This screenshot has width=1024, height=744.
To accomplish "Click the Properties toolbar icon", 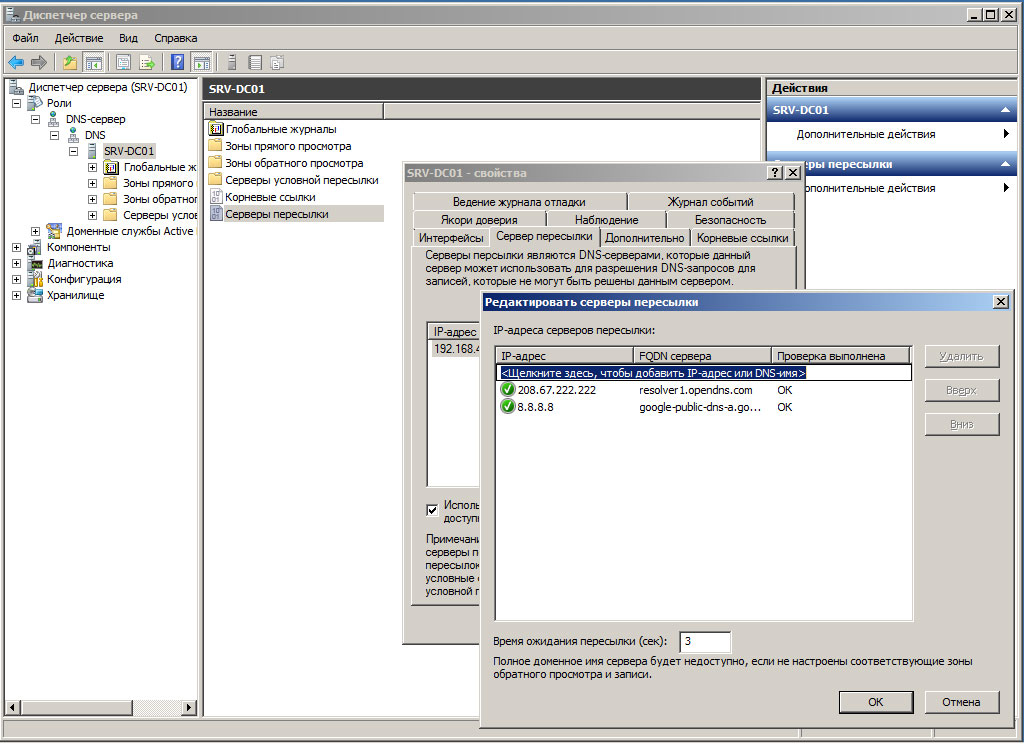I will click(x=123, y=62).
